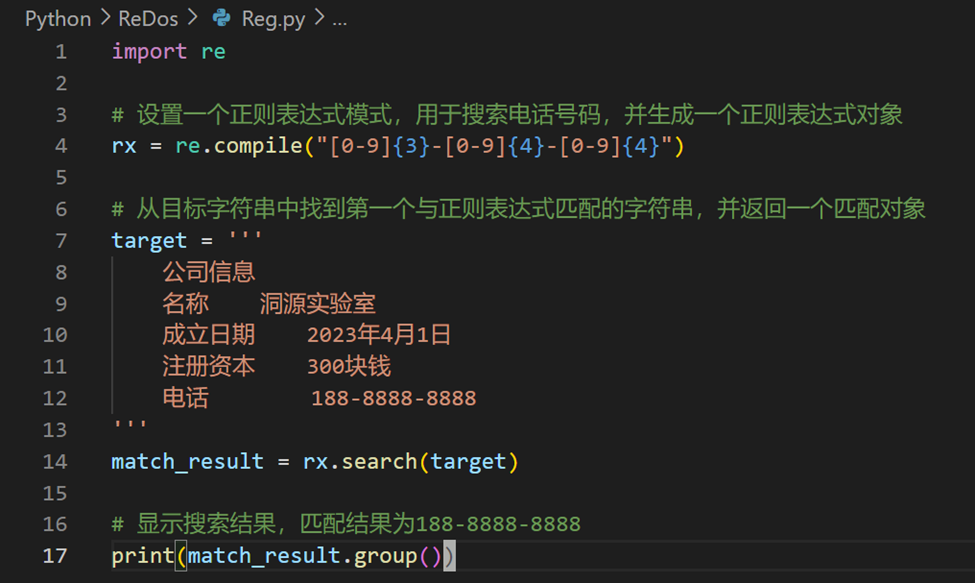
Task: Click the "target" variable on line 7
Action: click(x=149, y=240)
